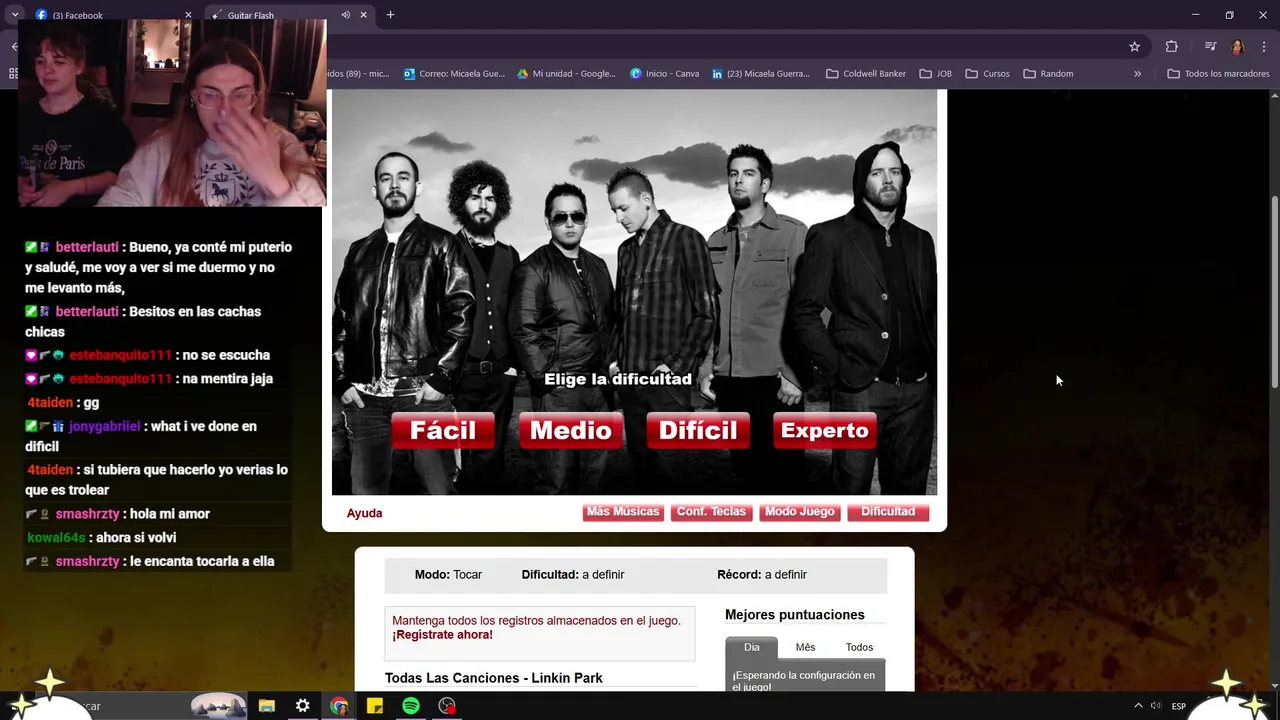Open Sticky Notes in taskbar
This screenshot has width=1280, height=720.
[x=375, y=706]
